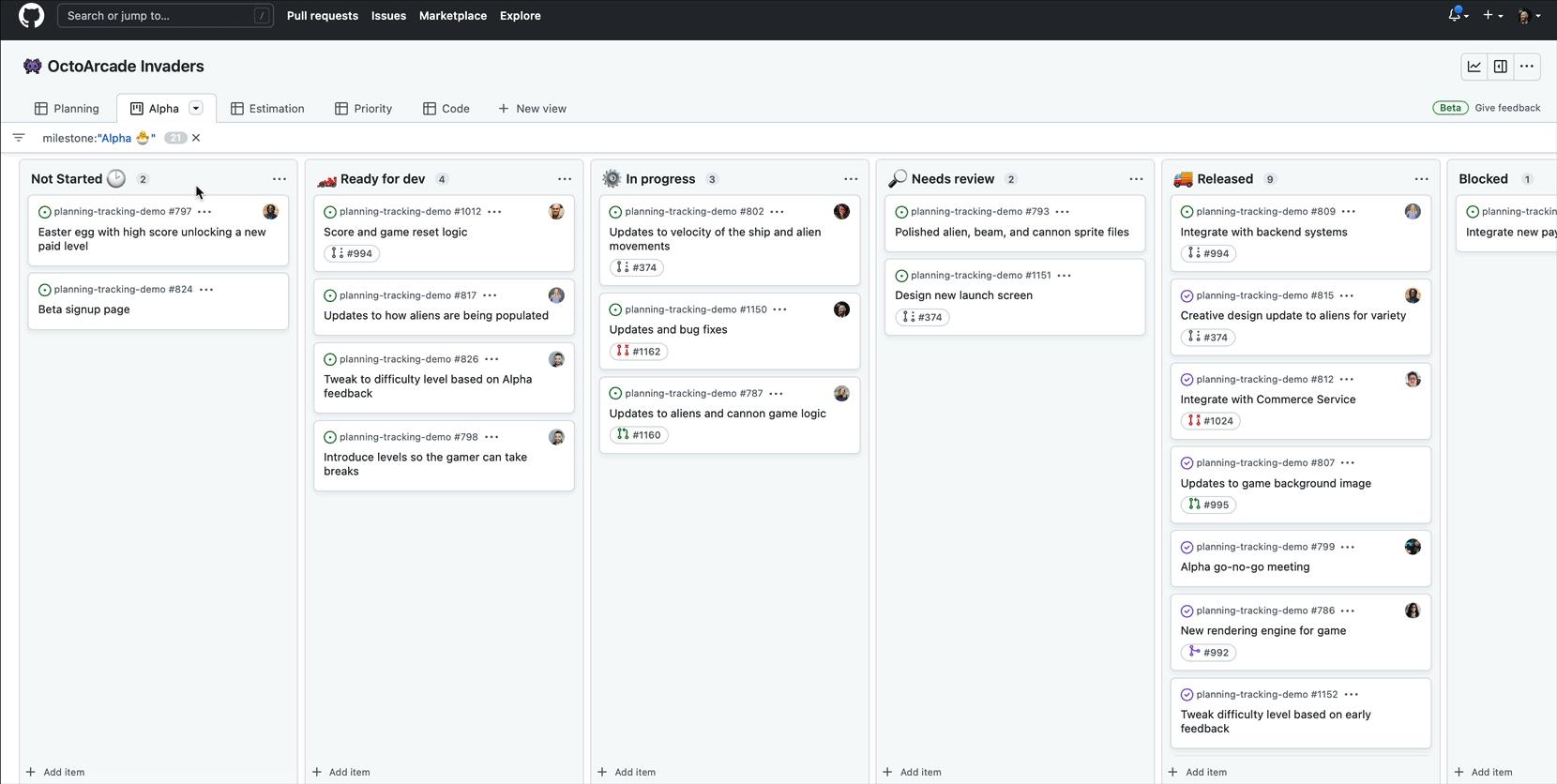Viewport: 1557px width, 784px height.
Task: Click assignee avatar on card #799
Action: pos(1413,547)
